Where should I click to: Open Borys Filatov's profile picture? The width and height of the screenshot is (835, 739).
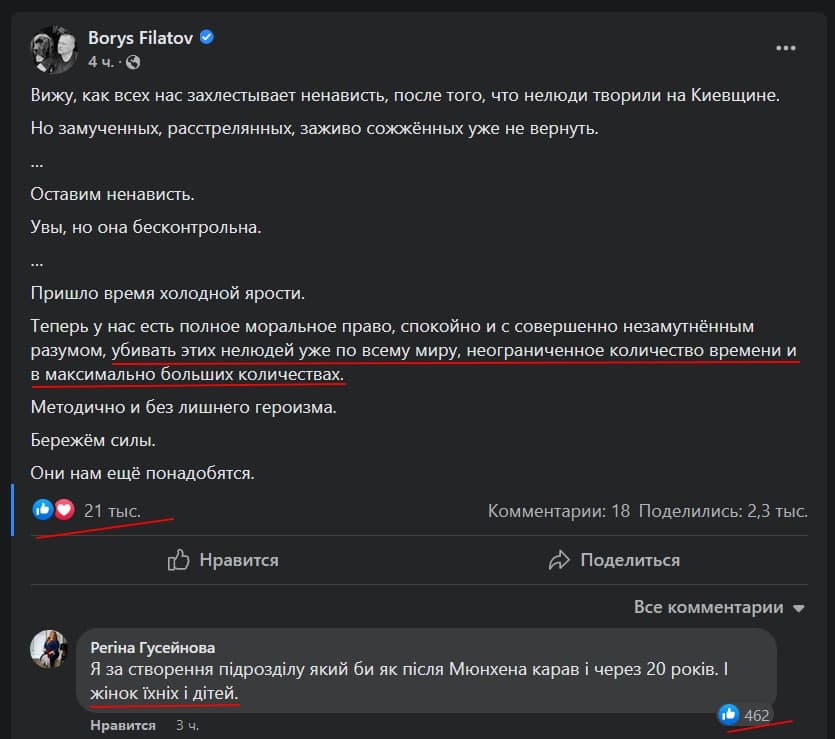click(x=51, y=48)
